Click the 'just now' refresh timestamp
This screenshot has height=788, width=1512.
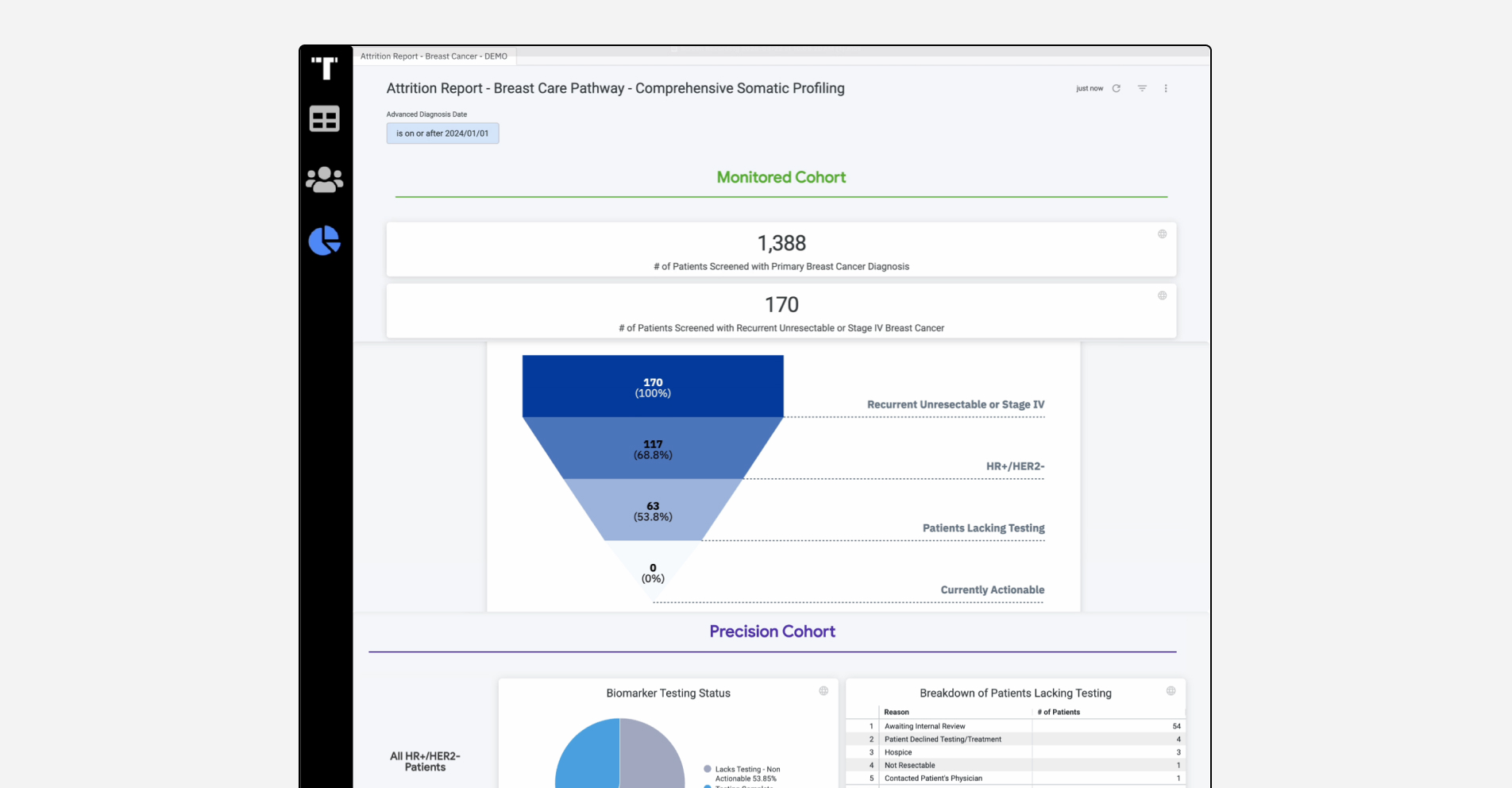point(1090,88)
